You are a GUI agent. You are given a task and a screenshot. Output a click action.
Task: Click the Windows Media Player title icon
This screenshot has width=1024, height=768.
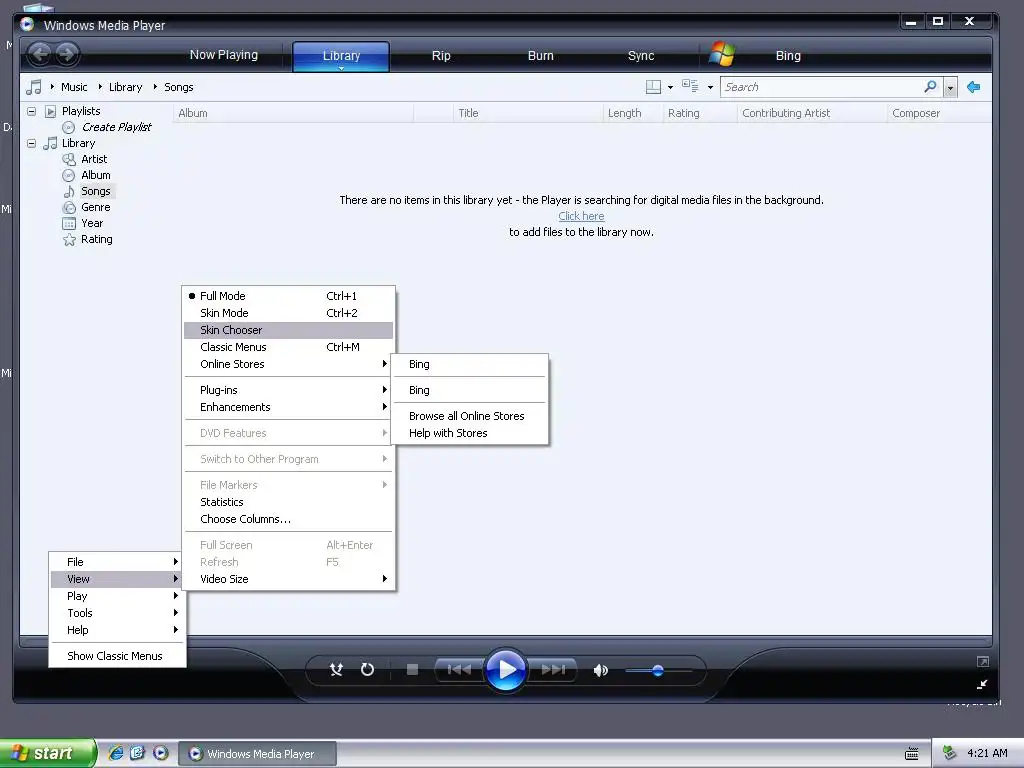click(x=27, y=25)
